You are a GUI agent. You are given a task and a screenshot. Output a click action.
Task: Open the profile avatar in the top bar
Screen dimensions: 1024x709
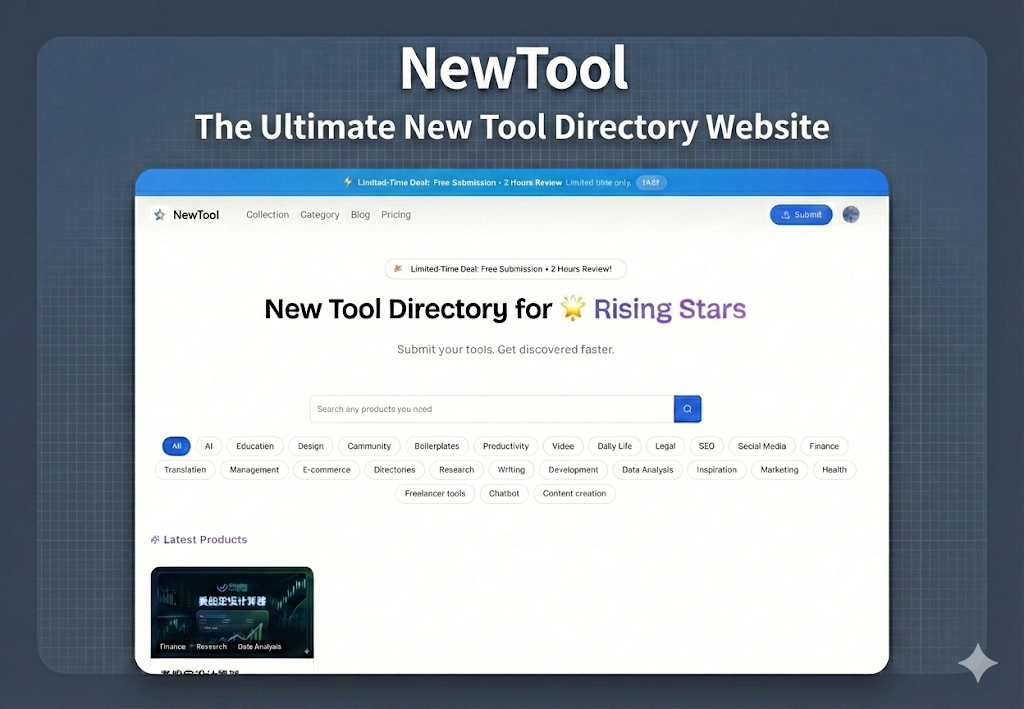(x=851, y=214)
